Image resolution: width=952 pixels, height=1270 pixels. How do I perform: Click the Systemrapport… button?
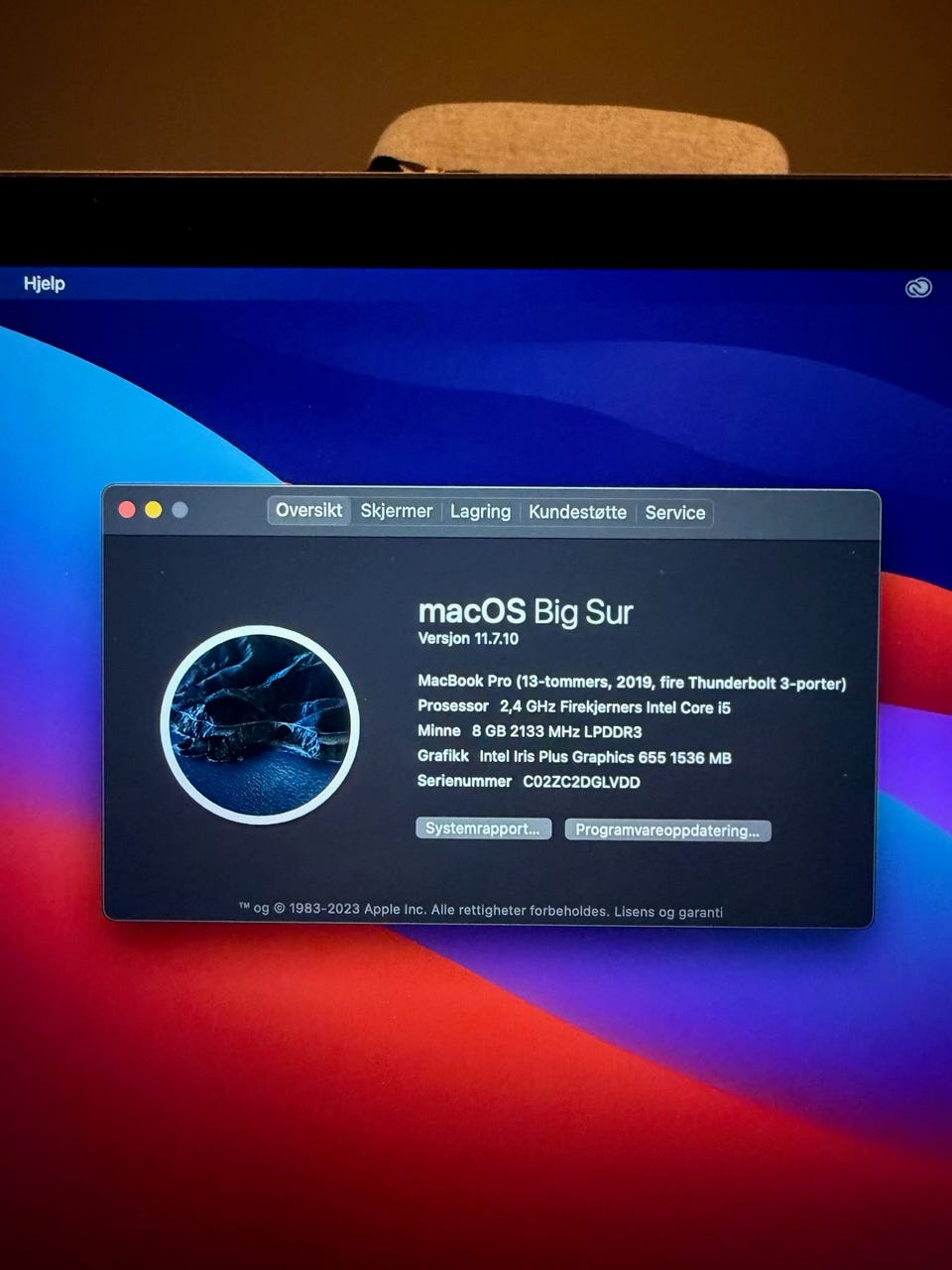pos(483,828)
